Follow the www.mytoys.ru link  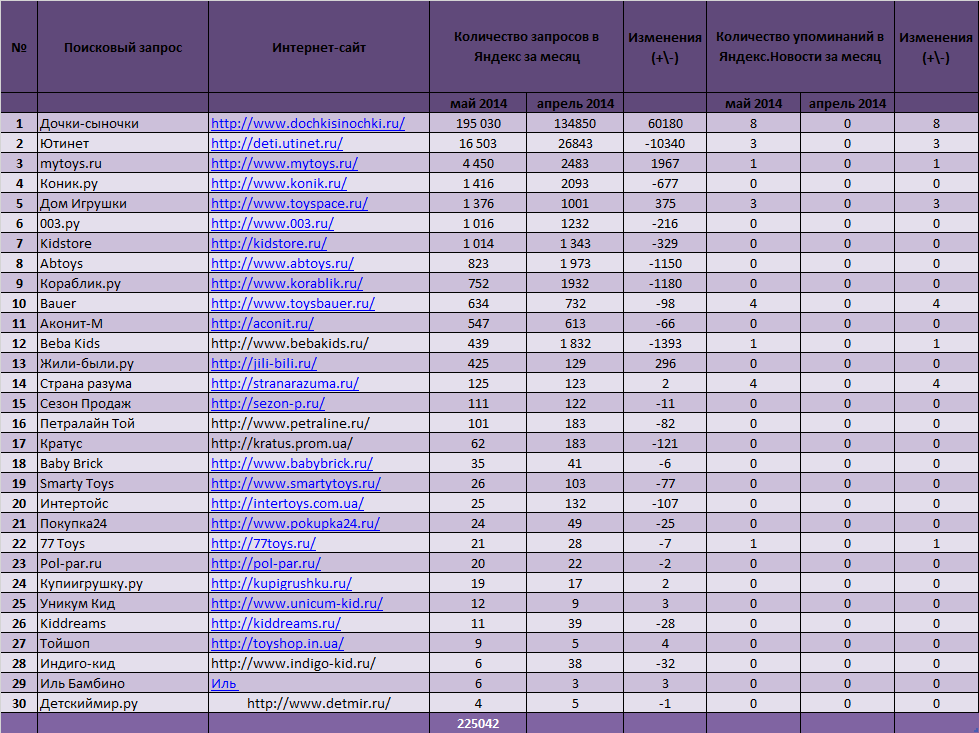point(284,164)
